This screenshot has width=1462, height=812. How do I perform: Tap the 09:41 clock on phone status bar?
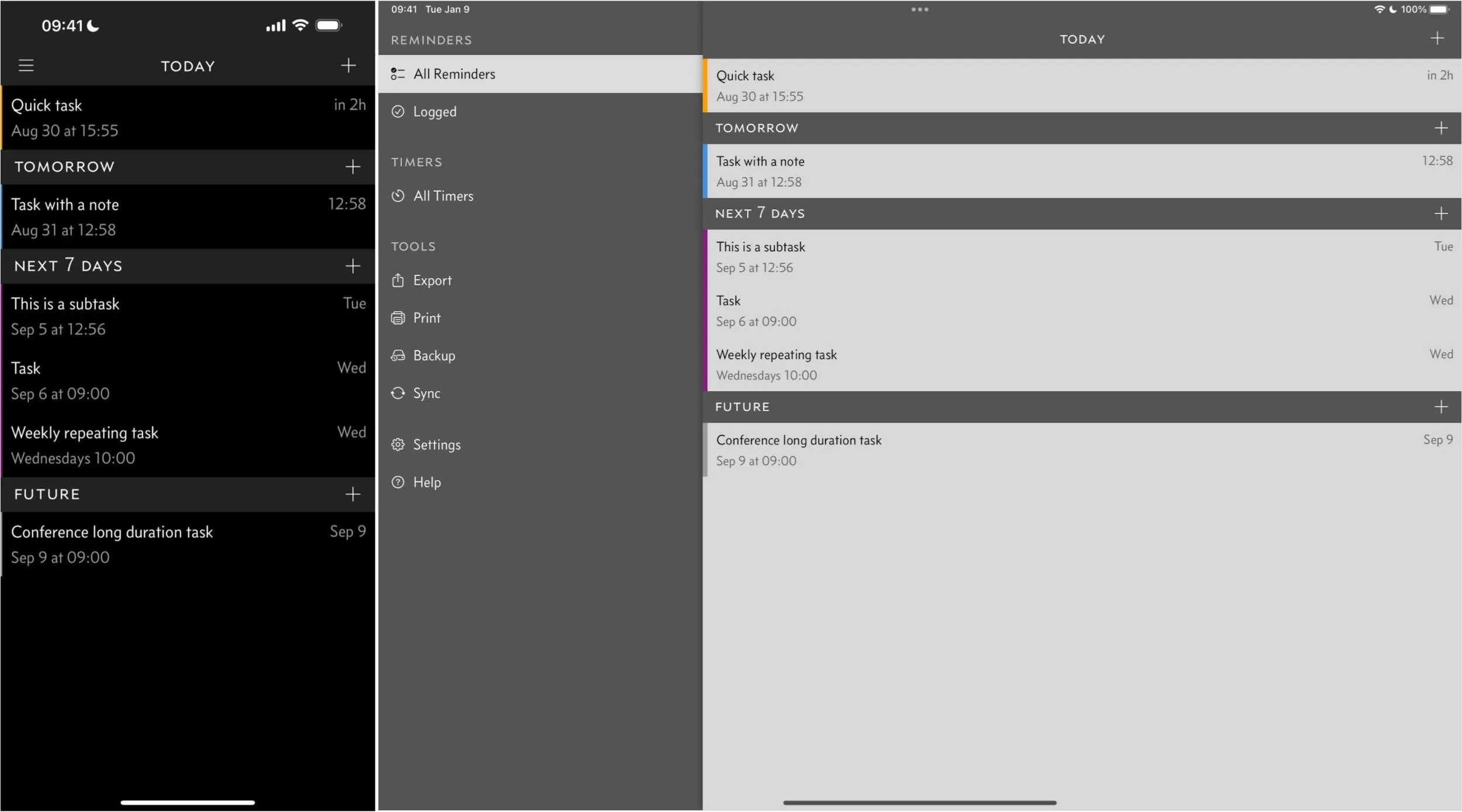63,26
